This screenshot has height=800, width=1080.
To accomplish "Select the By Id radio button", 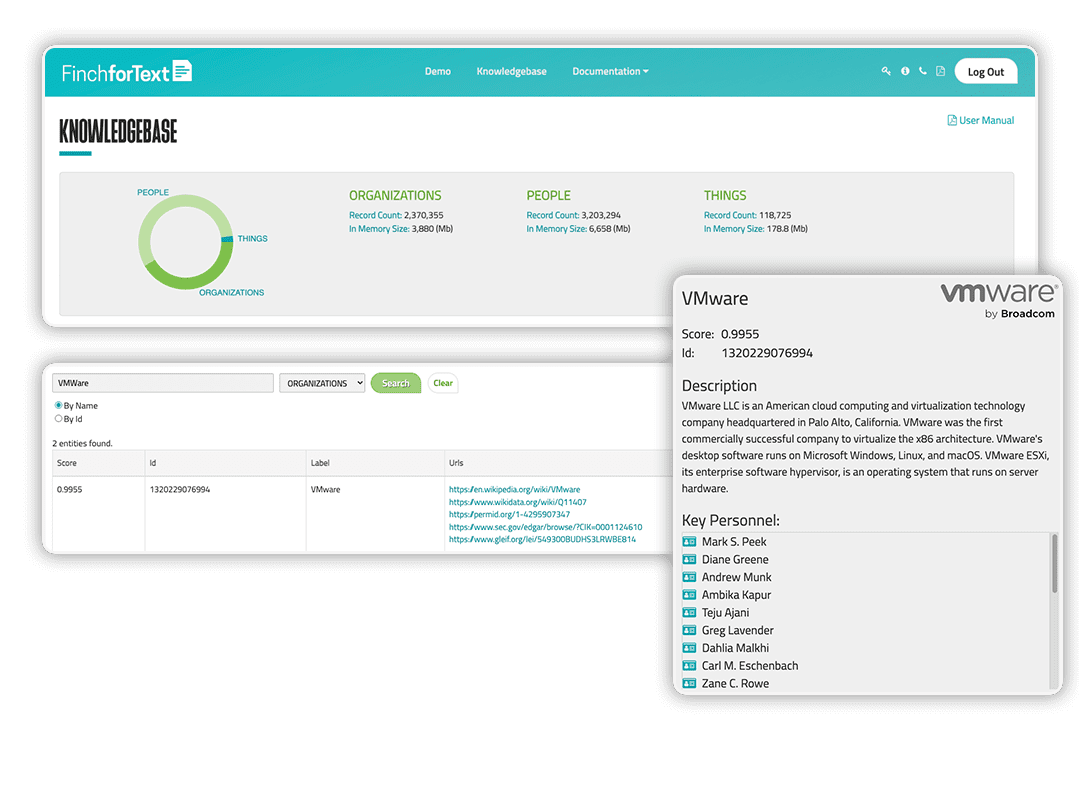I will [x=59, y=418].
